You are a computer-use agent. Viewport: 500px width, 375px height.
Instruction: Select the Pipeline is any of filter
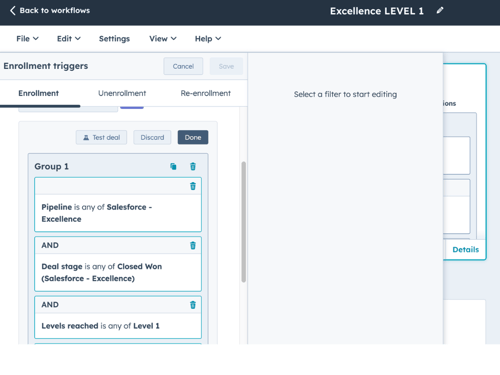point(118,204)
